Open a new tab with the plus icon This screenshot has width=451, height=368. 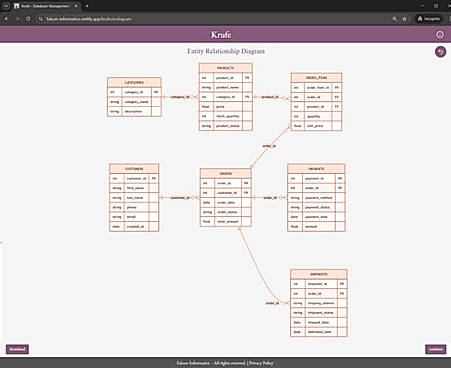click(87, 6)
